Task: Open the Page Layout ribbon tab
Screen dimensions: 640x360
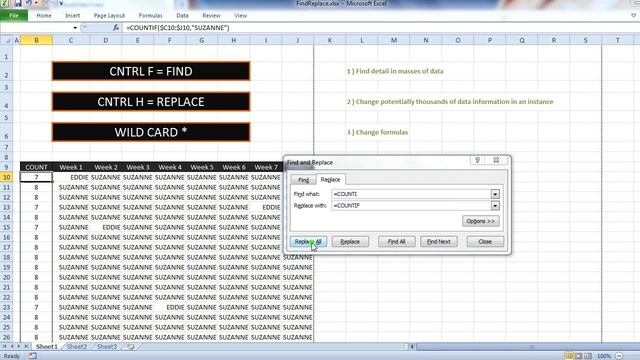Action: 109,16
